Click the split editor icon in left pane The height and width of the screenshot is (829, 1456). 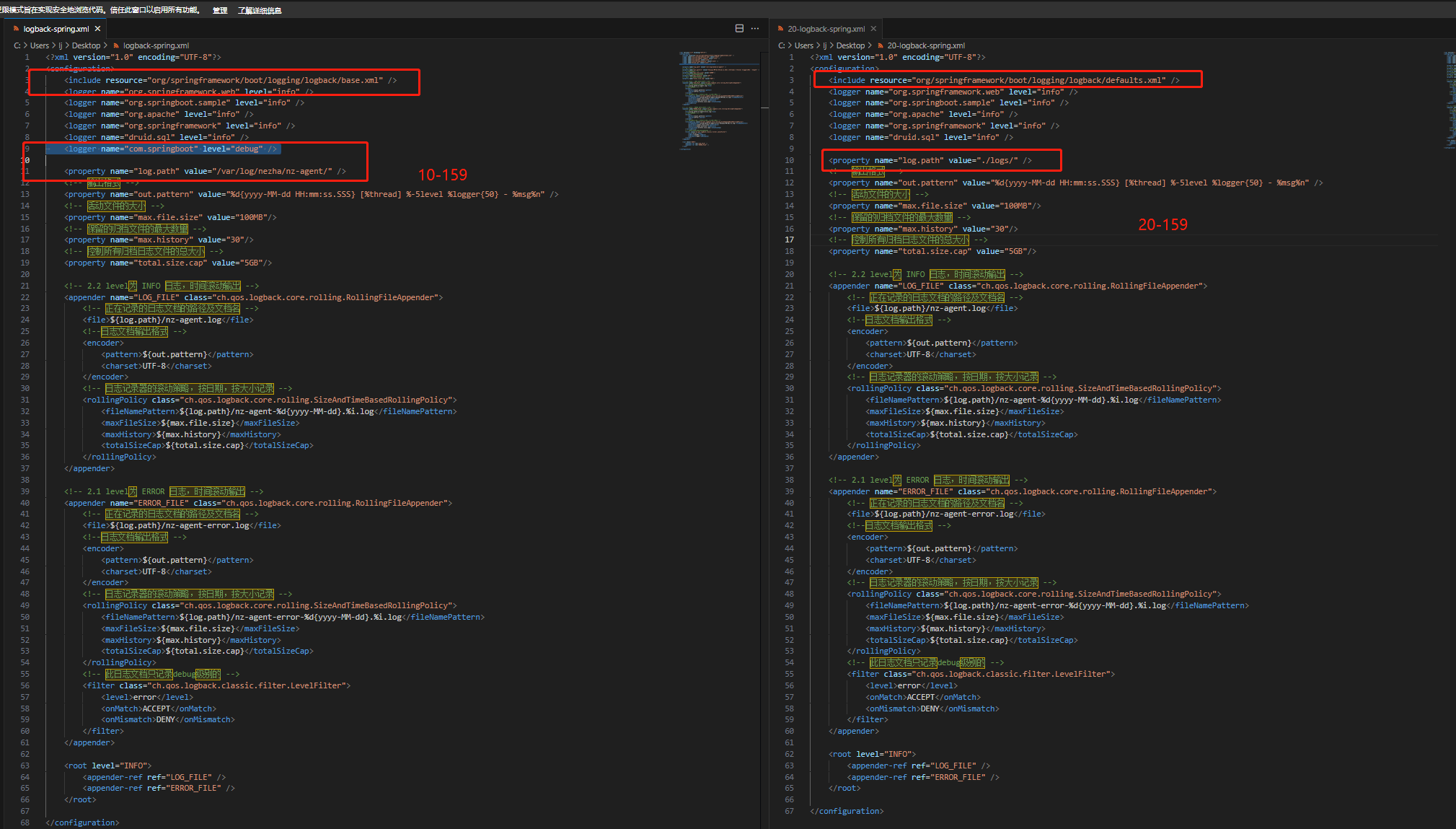739,28
